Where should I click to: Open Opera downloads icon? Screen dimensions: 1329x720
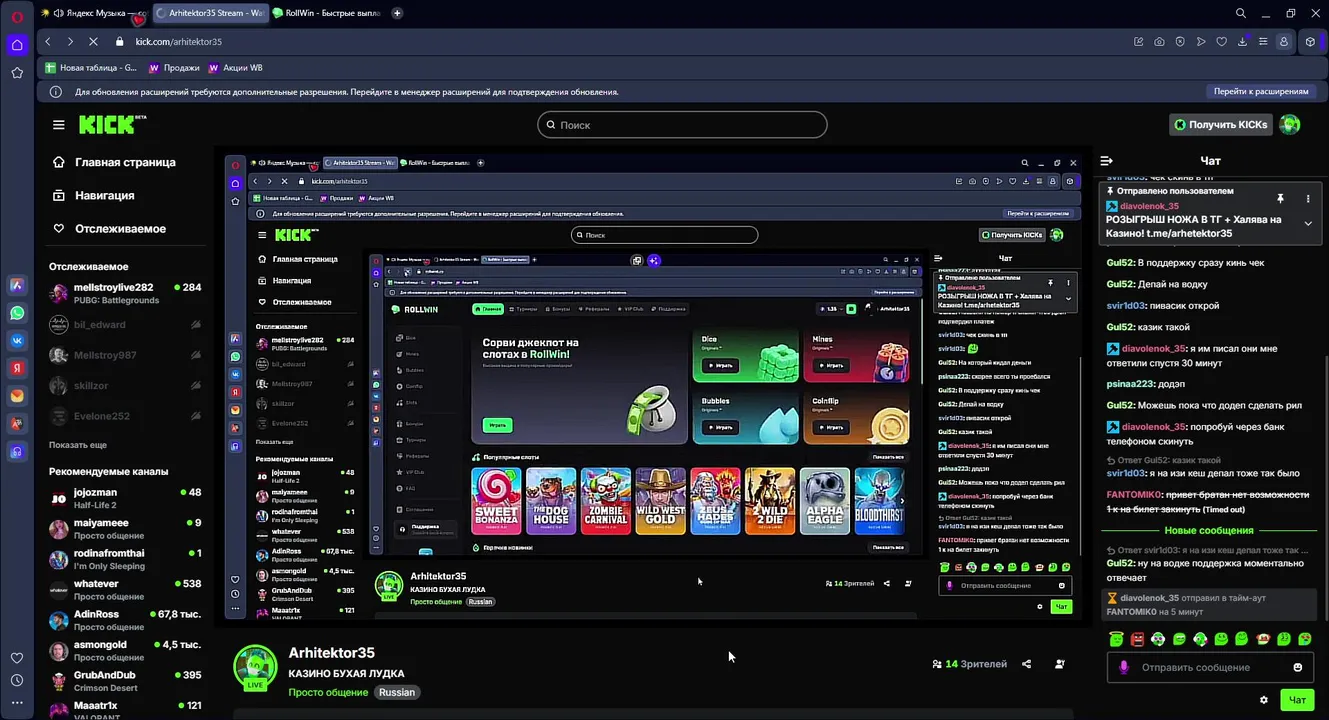(1242, 42)
